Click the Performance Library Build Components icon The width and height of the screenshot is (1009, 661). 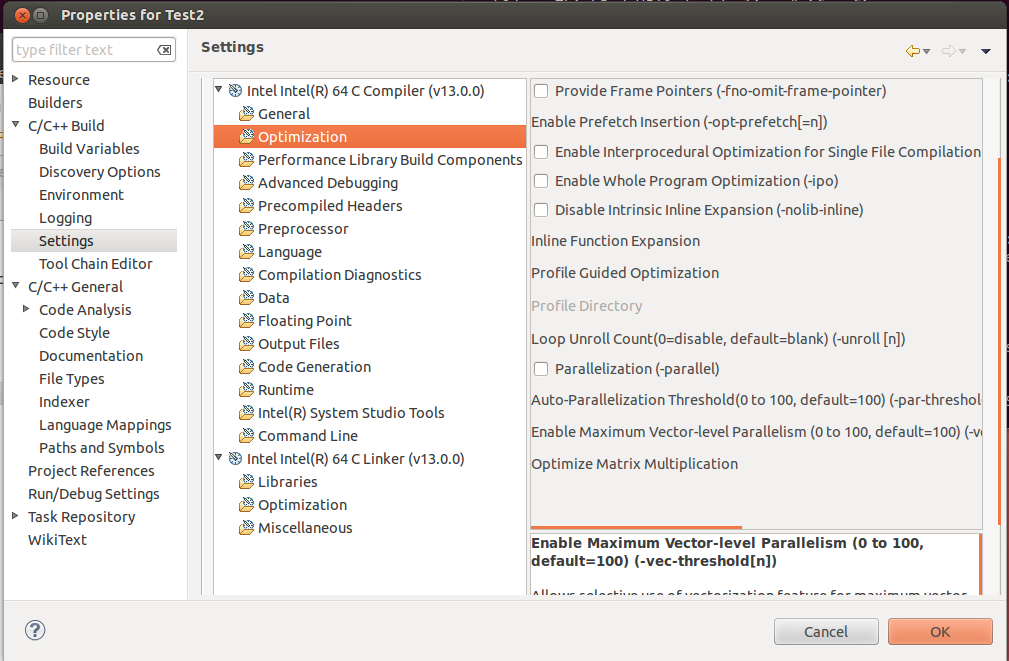click(246, 160)
